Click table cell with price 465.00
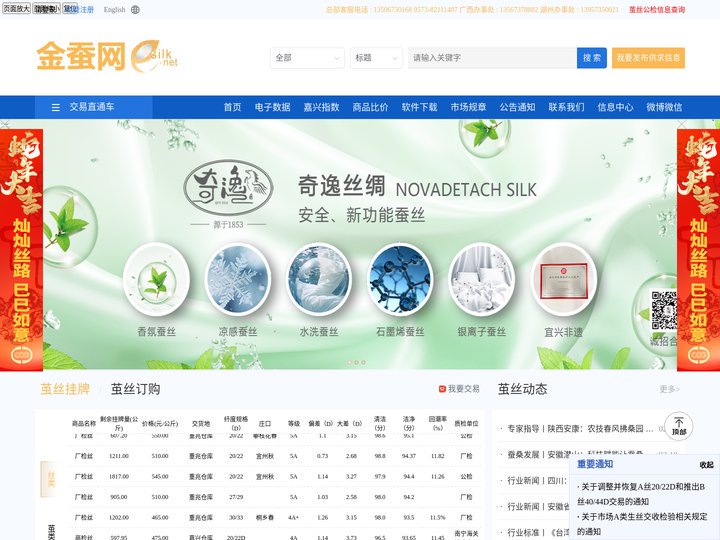This screenshot has height=540, width=720. [x=160, y=518]
